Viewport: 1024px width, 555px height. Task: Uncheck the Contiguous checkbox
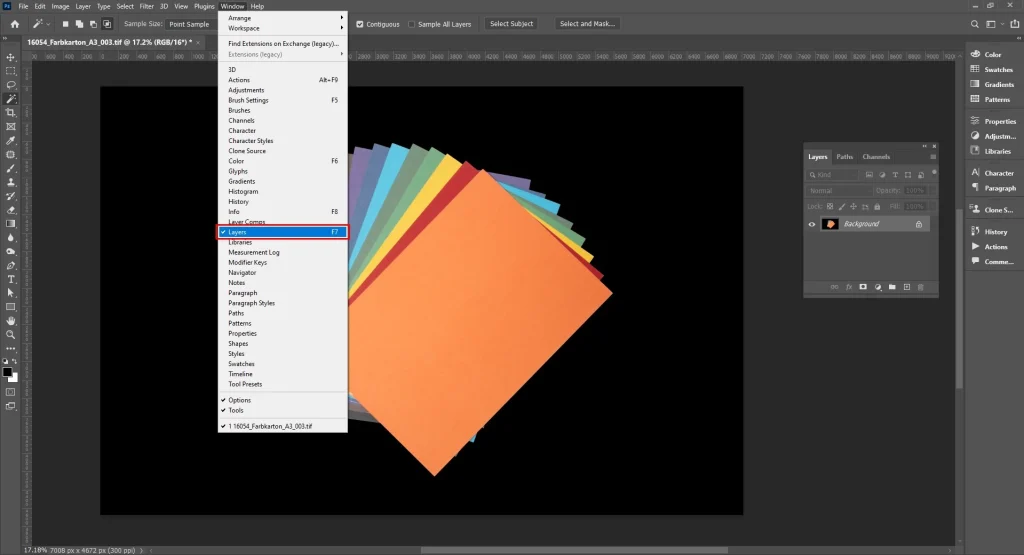[360, 24]
